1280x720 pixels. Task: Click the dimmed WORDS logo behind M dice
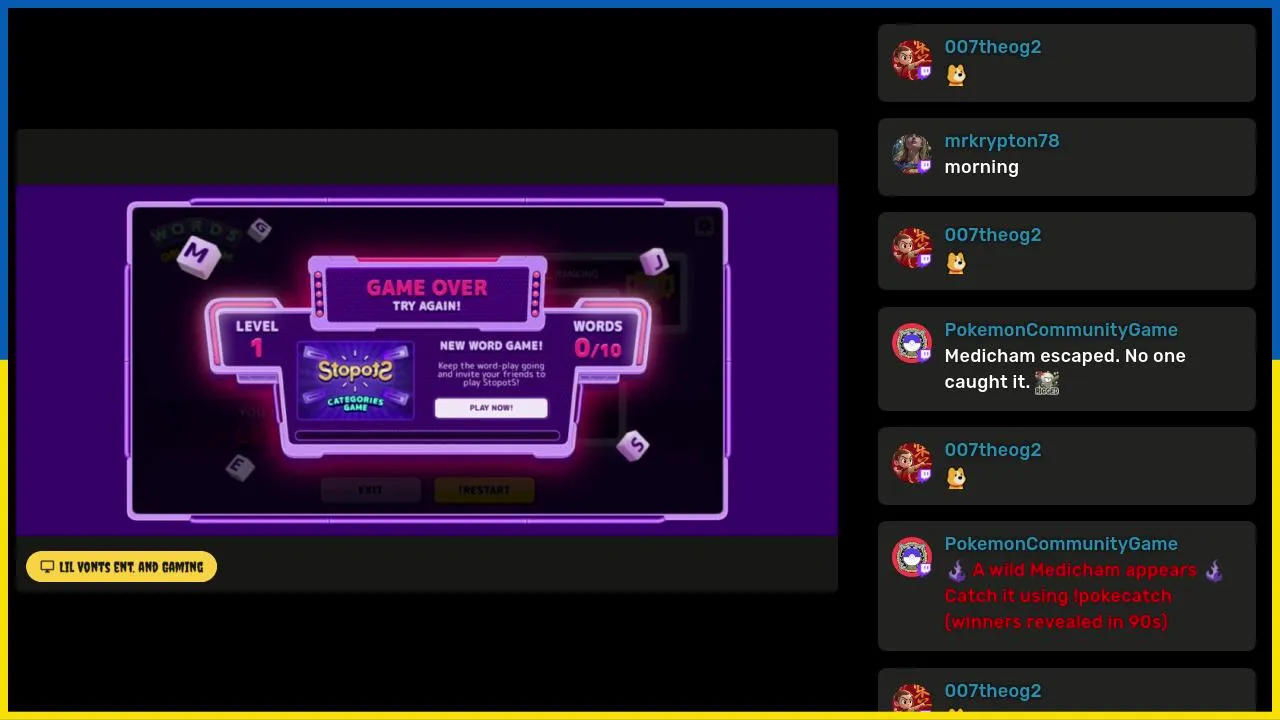click(x=196, y=243)
